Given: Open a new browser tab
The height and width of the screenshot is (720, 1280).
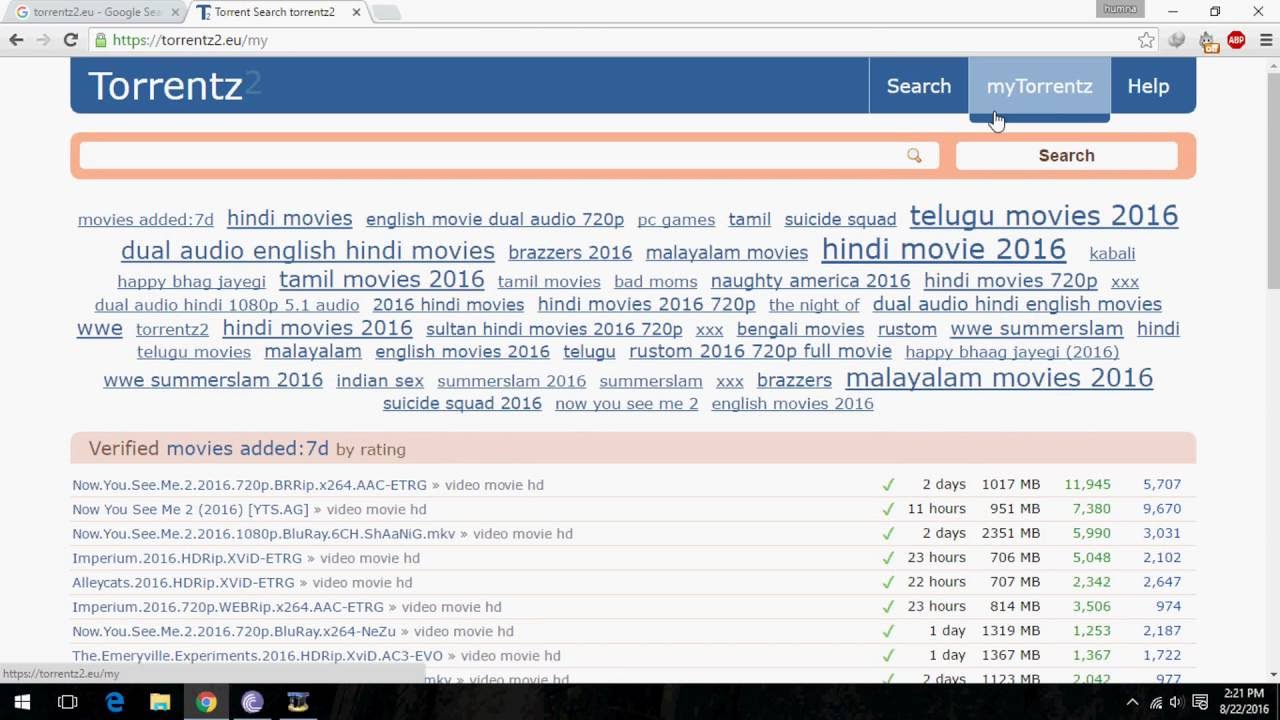Looking at the screenshot, I should click(x=385, y=13).
